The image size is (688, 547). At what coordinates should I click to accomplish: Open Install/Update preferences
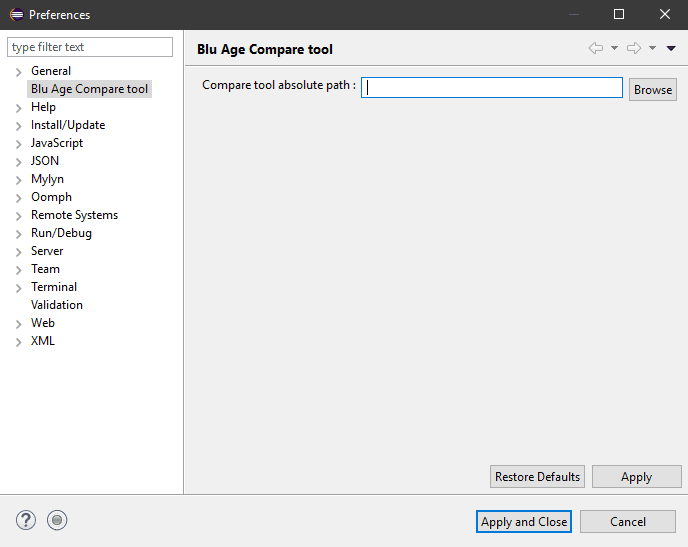tap(68, 125)
